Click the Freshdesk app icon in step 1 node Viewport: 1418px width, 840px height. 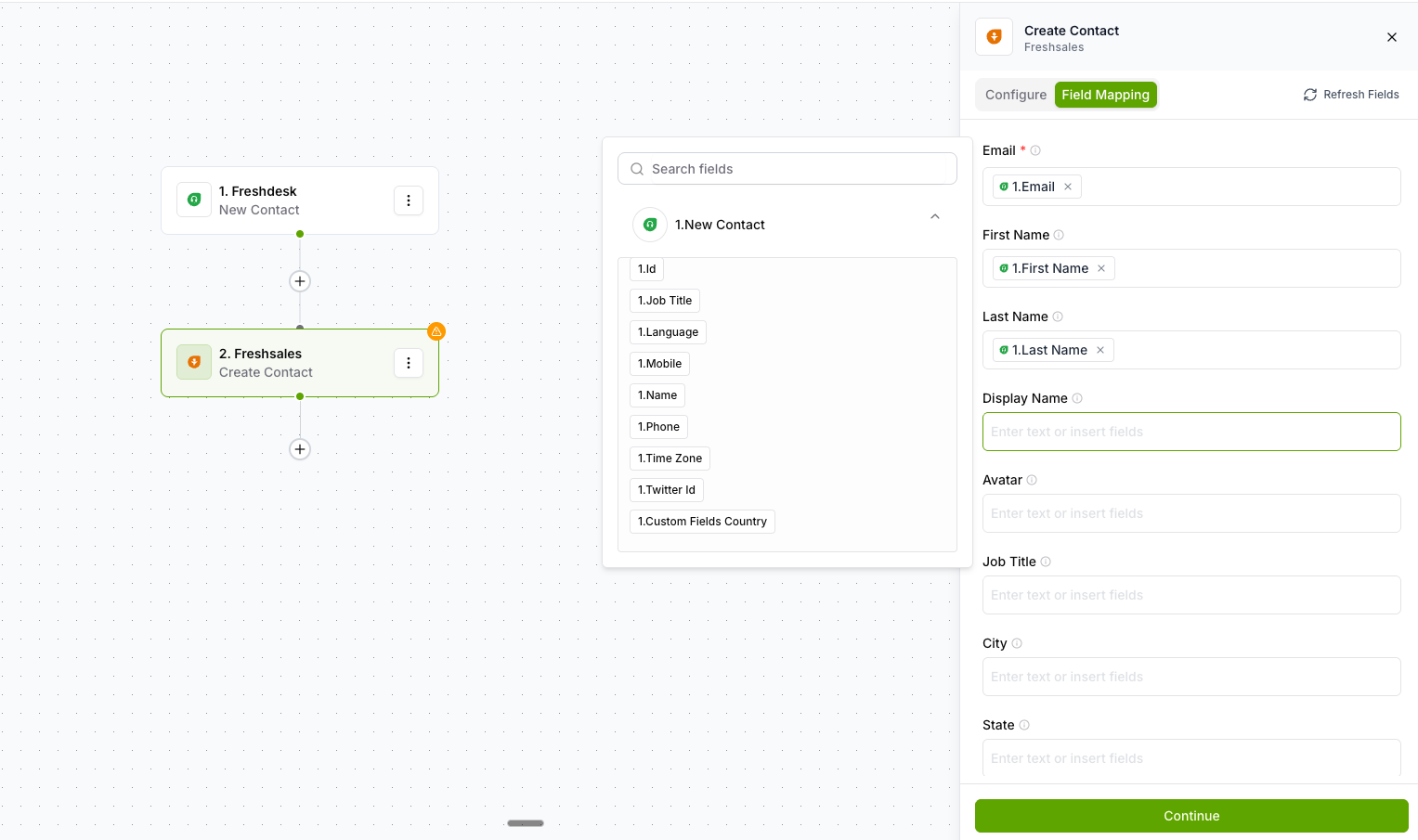coord(194,200)
